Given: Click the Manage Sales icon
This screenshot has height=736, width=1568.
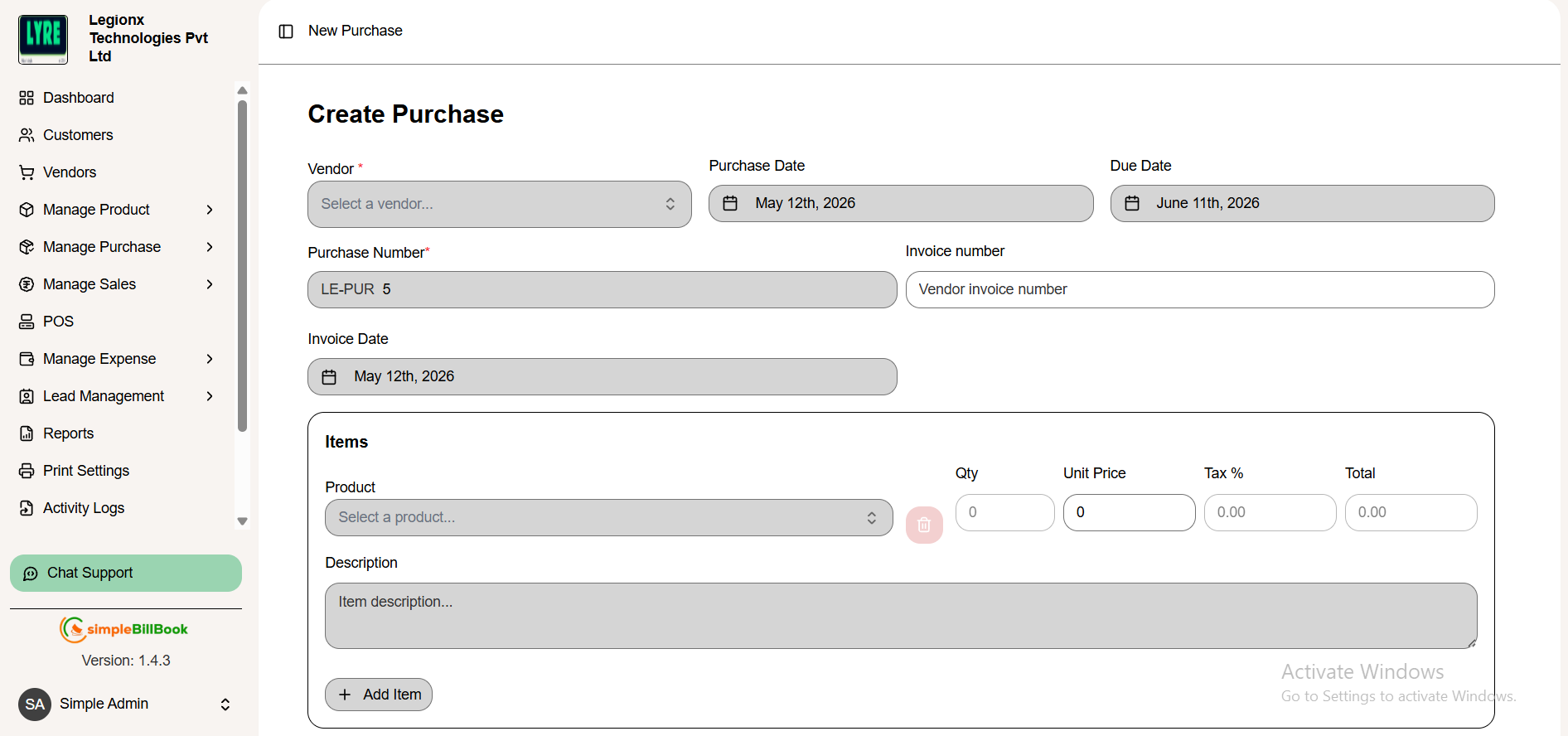Looking at the screenshot, I should [x=27, y=284].
